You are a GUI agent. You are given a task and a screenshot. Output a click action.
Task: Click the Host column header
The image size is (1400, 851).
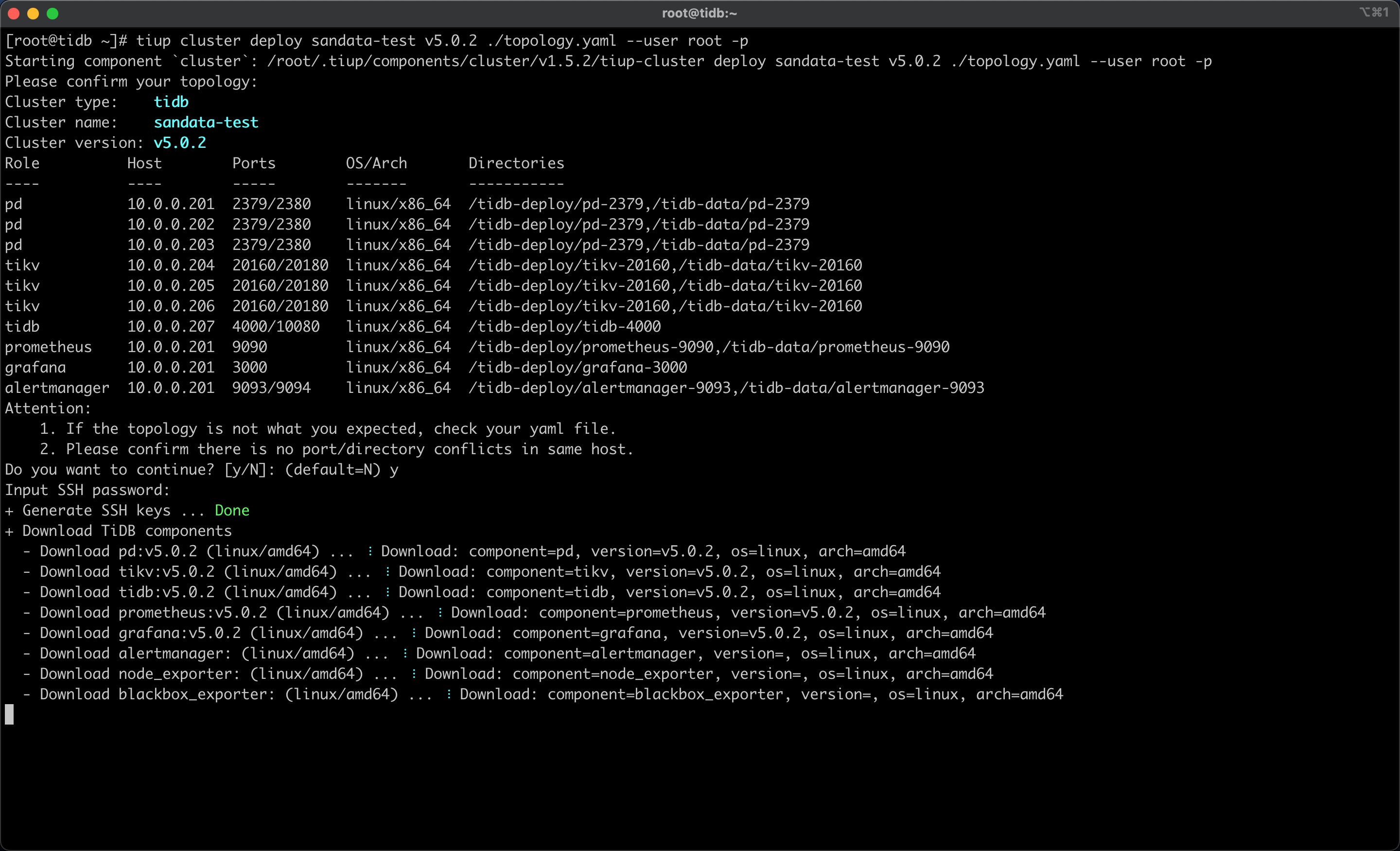pos(144,163)
